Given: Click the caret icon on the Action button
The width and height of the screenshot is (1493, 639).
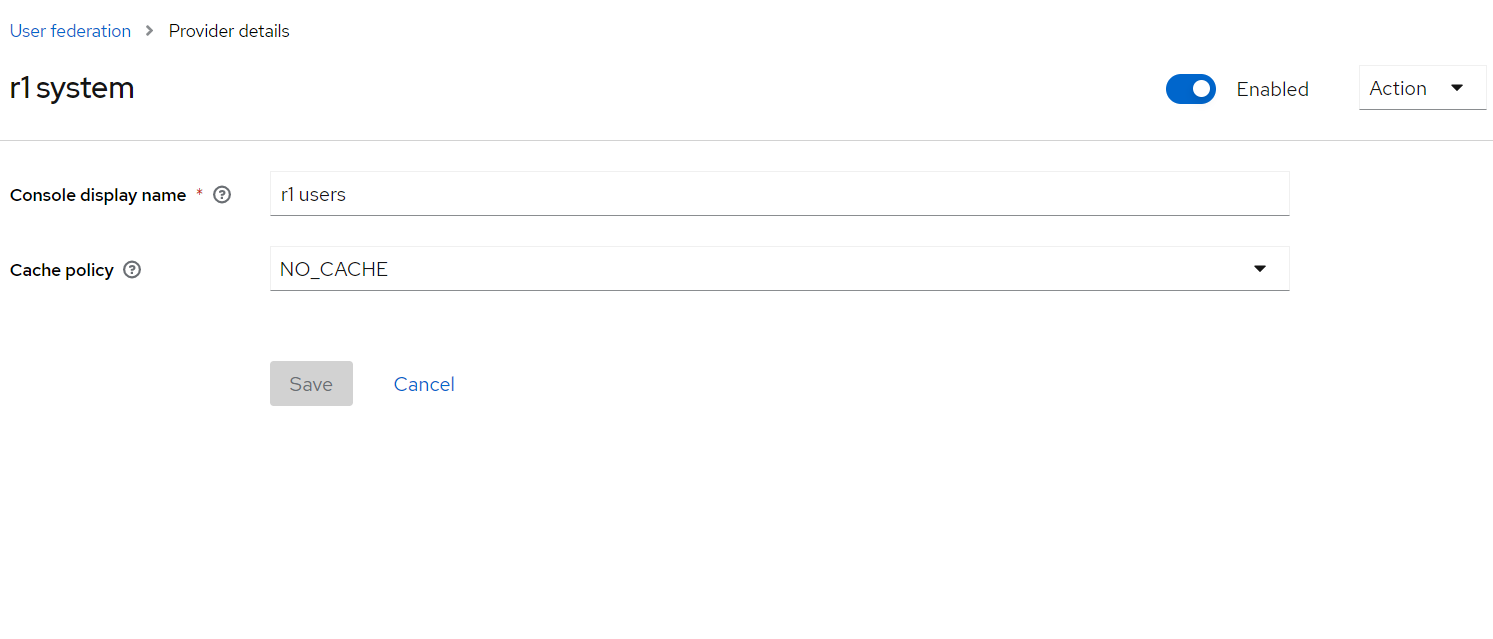Looking at the screenshot, I should tap(1458, 88).
